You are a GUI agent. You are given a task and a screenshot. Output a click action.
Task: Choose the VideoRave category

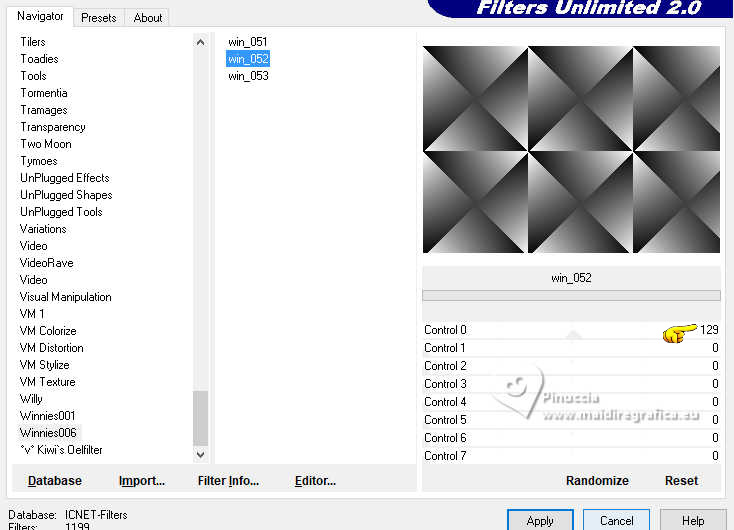(46, 263)
